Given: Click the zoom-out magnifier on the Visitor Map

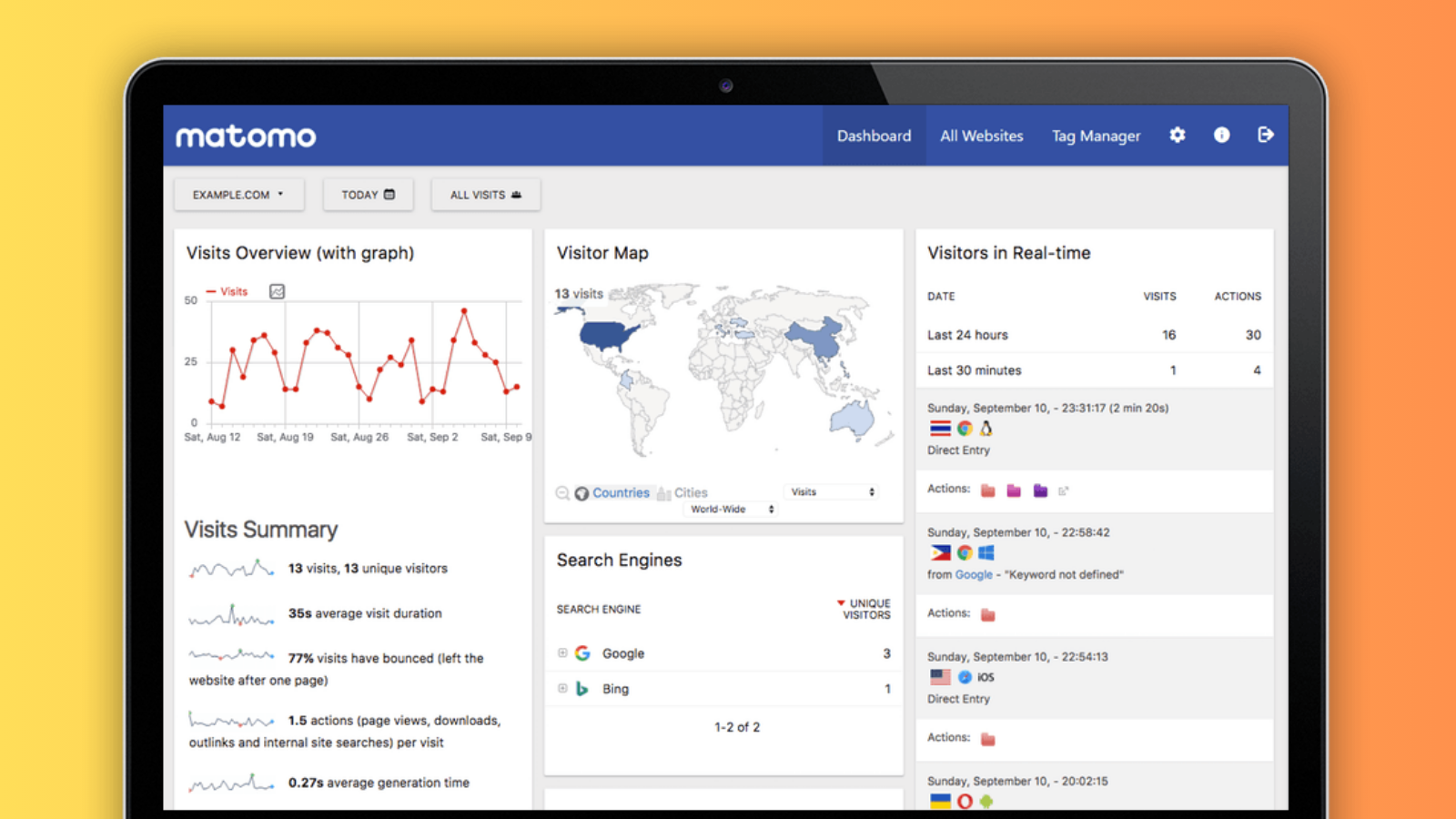Looking at the screenshot, I should 563,493.
